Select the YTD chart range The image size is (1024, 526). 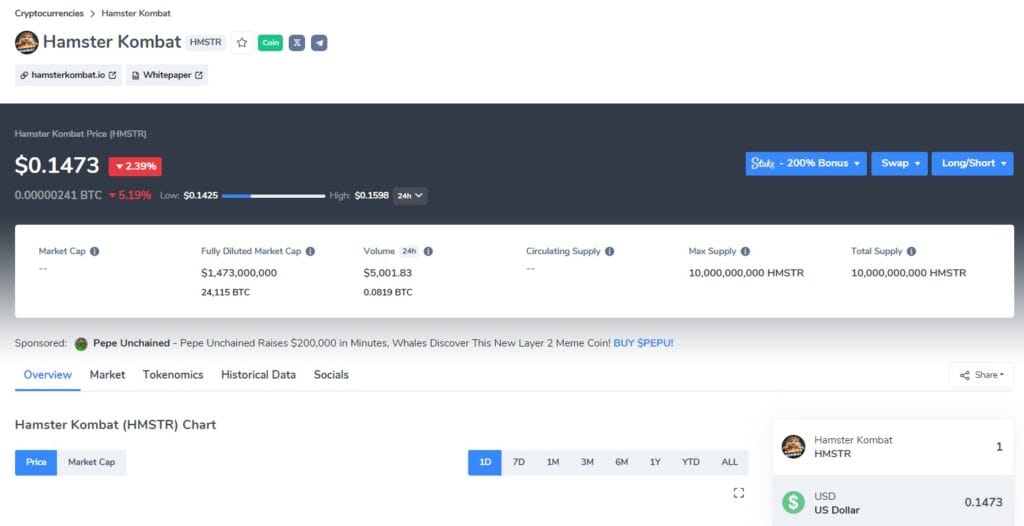690,462
